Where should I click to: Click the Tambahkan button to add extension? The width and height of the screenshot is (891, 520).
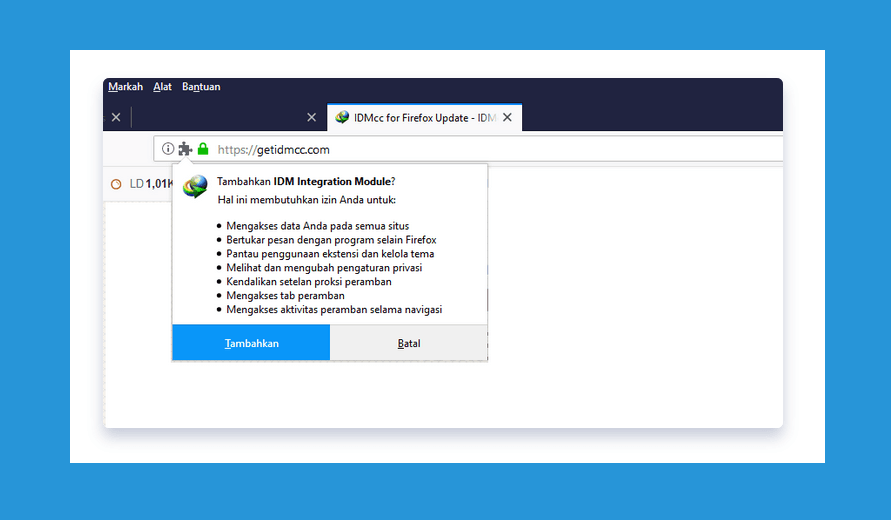coord(251,343)
